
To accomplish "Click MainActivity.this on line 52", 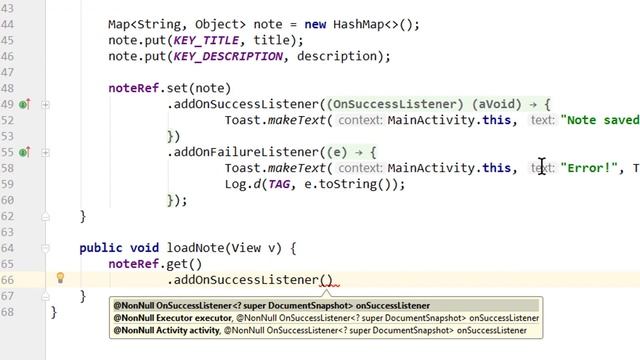I will tap(449, 120).
